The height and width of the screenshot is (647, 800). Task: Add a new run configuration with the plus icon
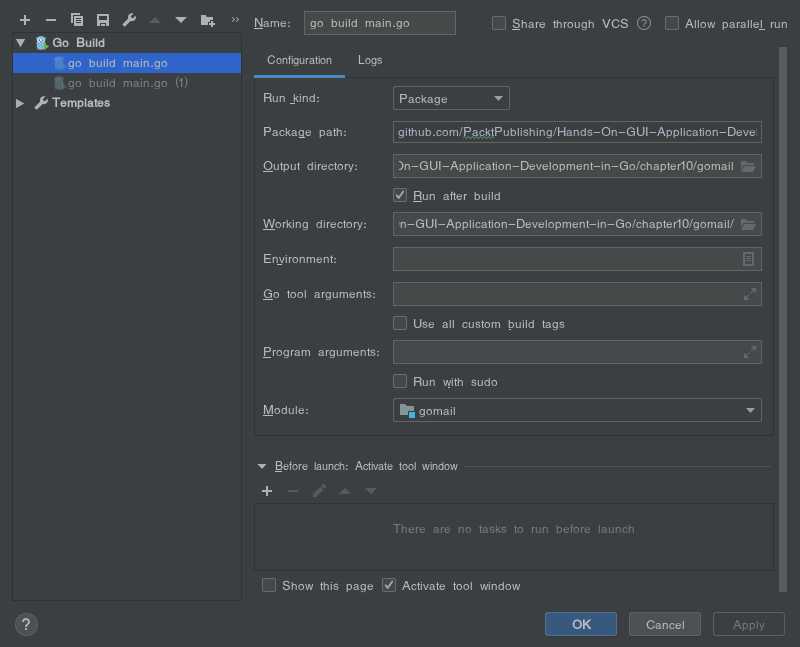point(24,20)
